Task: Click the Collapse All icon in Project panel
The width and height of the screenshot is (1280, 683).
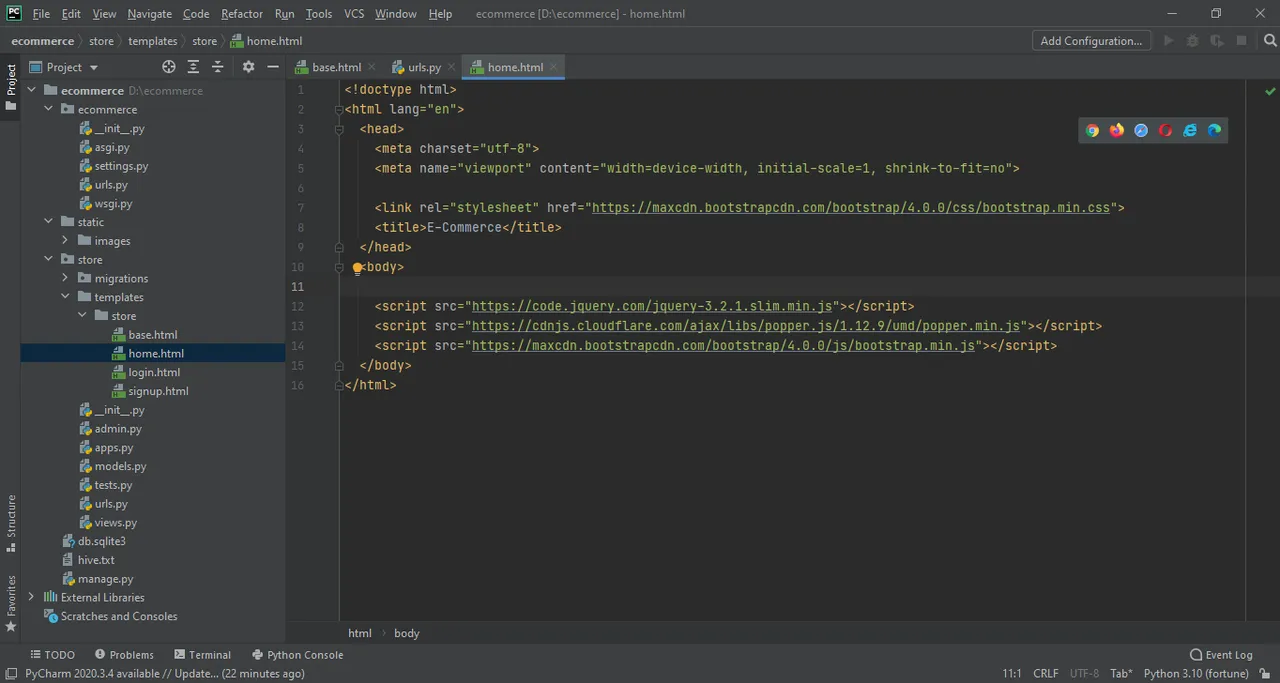Action: pos(217,67)
